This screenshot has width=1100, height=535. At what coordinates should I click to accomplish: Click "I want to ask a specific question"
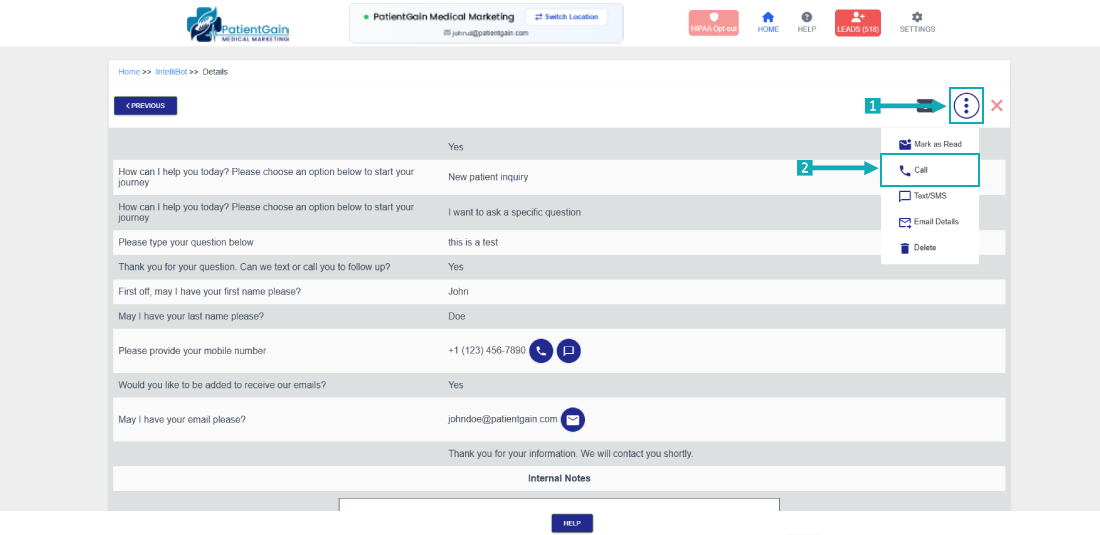(x=514, y=212)
